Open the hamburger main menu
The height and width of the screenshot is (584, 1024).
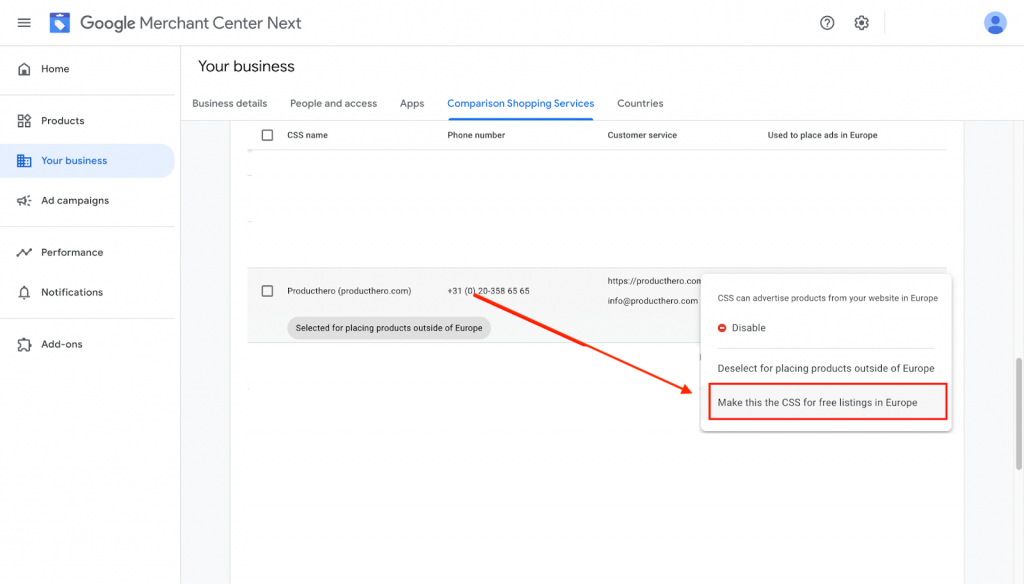(x=24, y=23)
